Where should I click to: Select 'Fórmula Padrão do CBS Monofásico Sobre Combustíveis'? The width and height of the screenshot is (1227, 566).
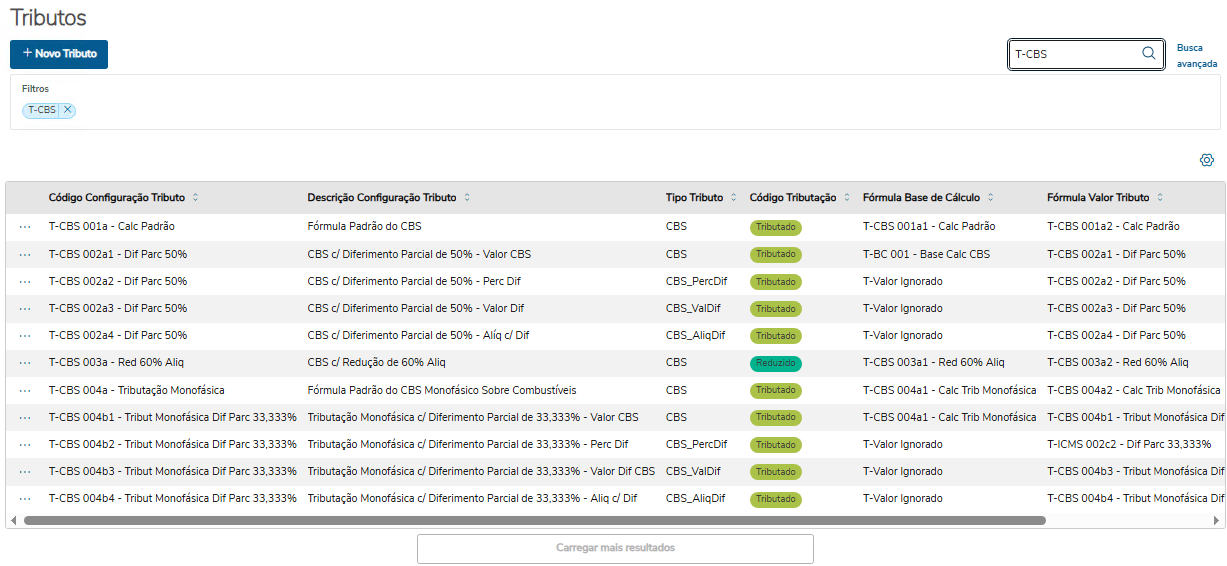click(441, 390)
